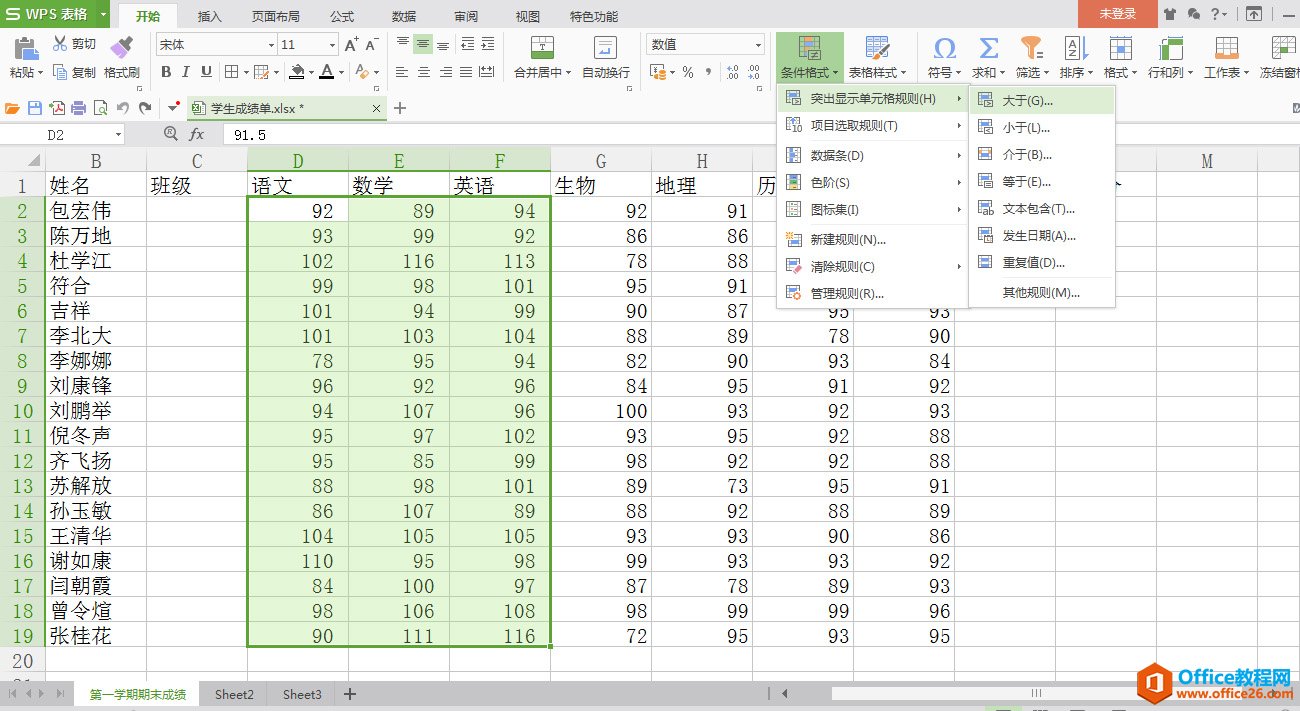Click the save icon in quick access
Viewport: 1300px width, 711px height.
tap(35, 108)
